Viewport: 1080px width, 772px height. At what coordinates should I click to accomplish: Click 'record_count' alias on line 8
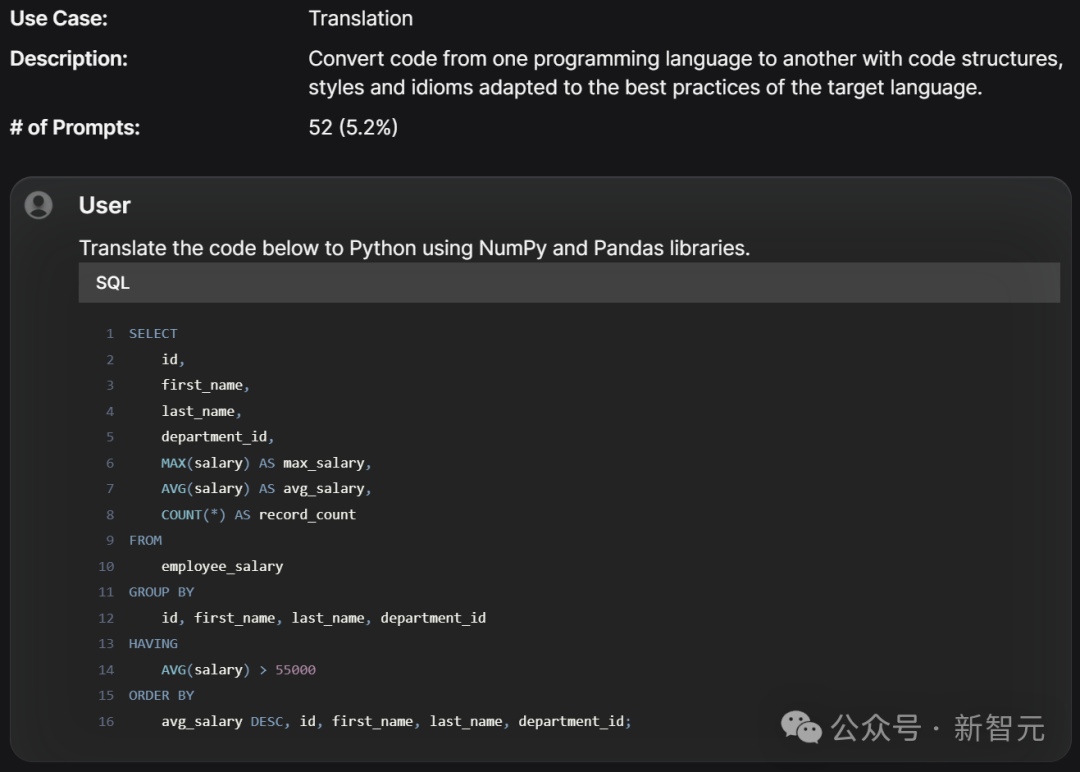[x=307, y=515]
